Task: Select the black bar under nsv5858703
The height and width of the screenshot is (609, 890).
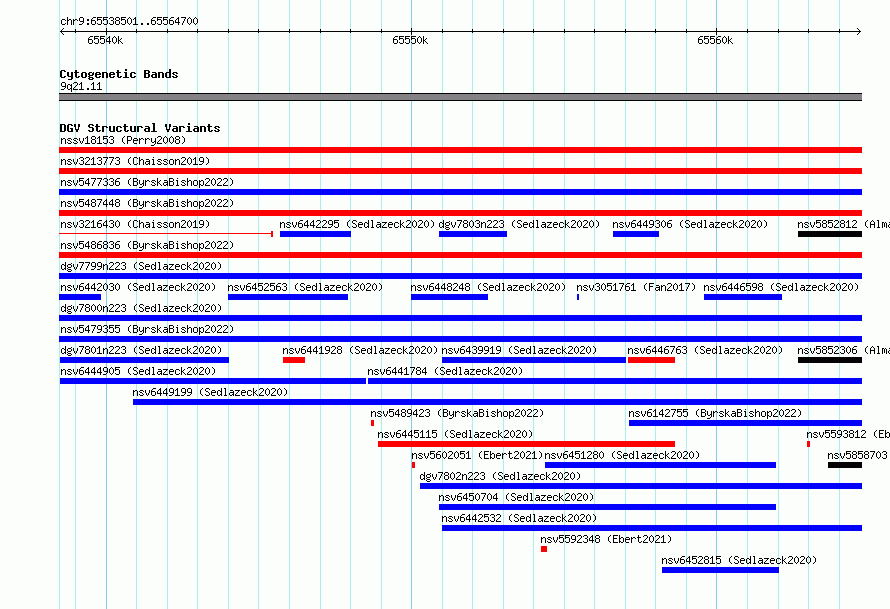Action: coord(845,465)
